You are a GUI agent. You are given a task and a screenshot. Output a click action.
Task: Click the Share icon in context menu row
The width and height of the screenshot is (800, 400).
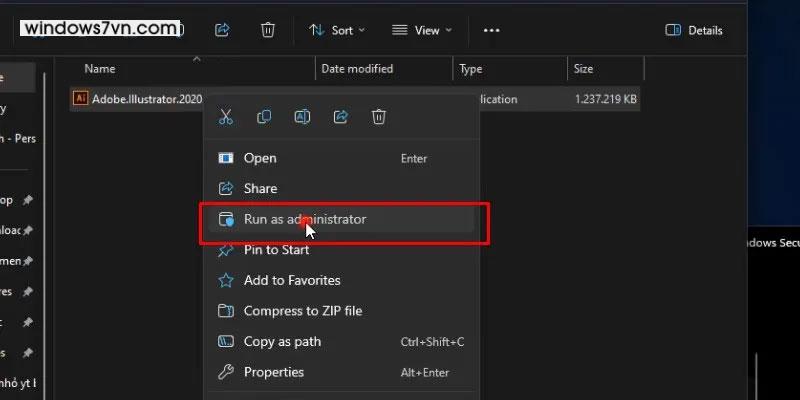point(340,117)
